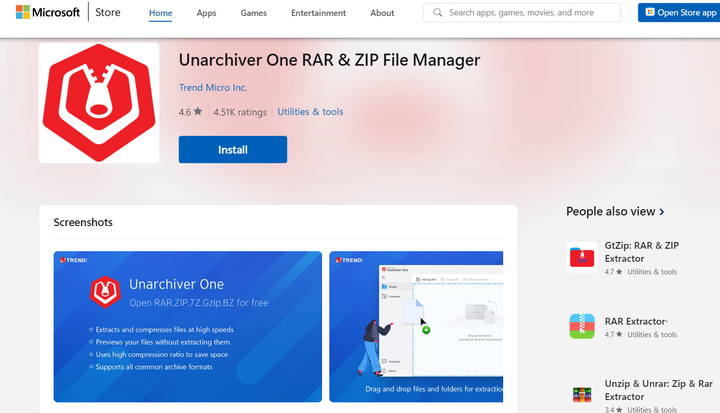Click the 4.6 star rating
The image size is (720, 413).
(190, 112)
